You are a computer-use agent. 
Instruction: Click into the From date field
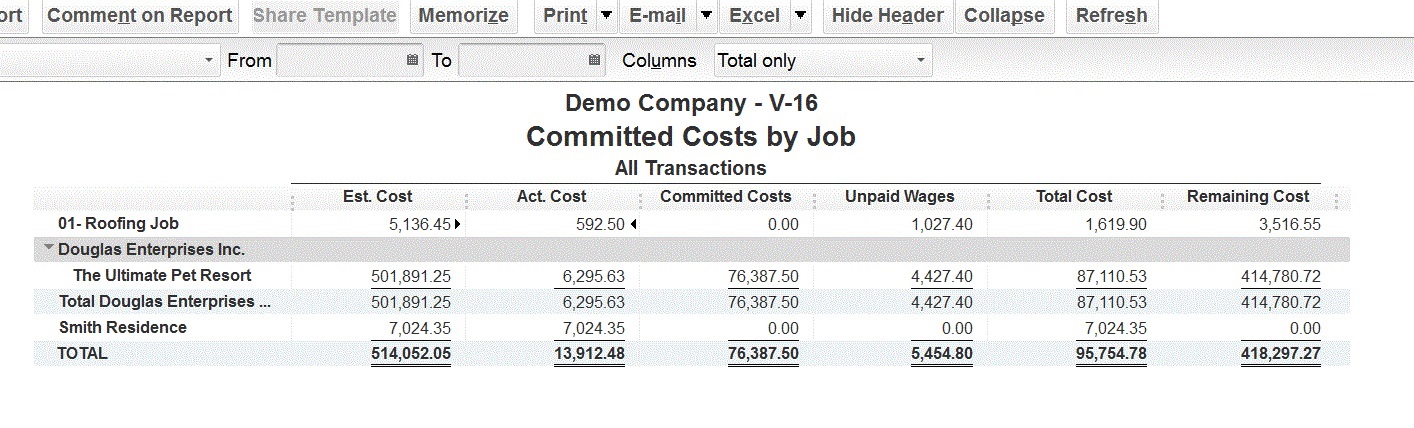340,61
